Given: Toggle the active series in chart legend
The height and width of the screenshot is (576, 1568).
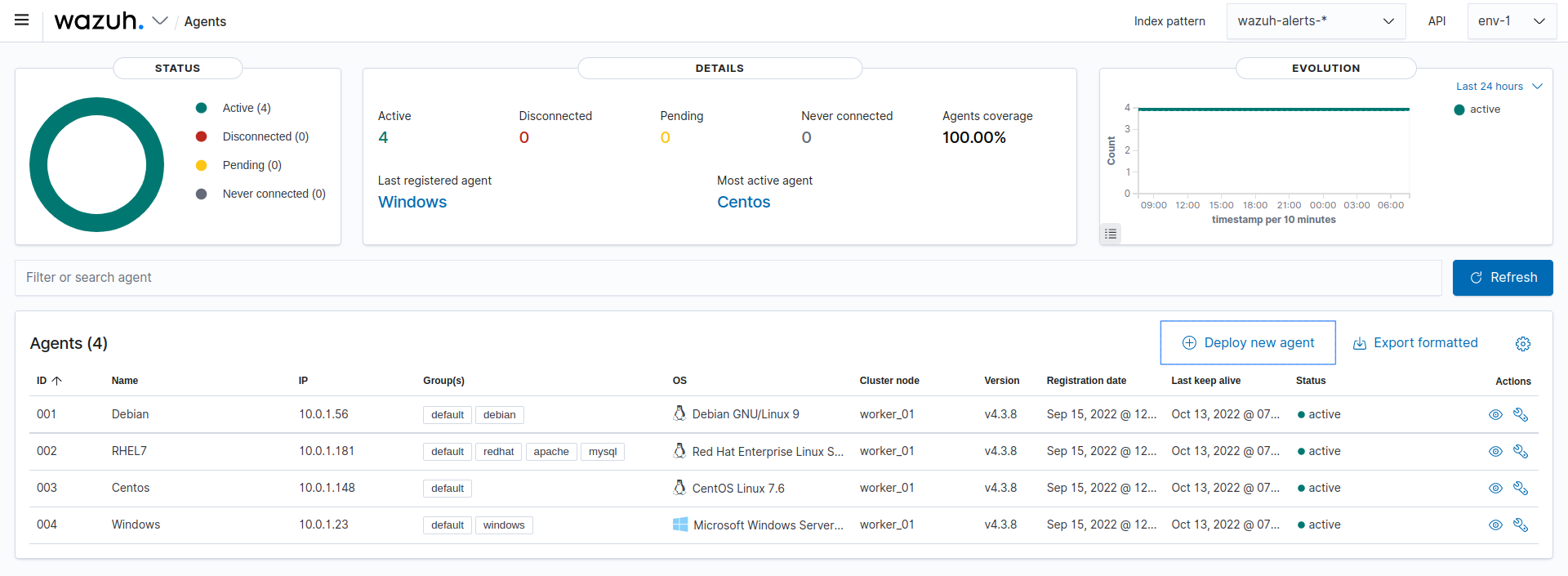Looking at the screenshot, I should click(x=1477, y=109).
